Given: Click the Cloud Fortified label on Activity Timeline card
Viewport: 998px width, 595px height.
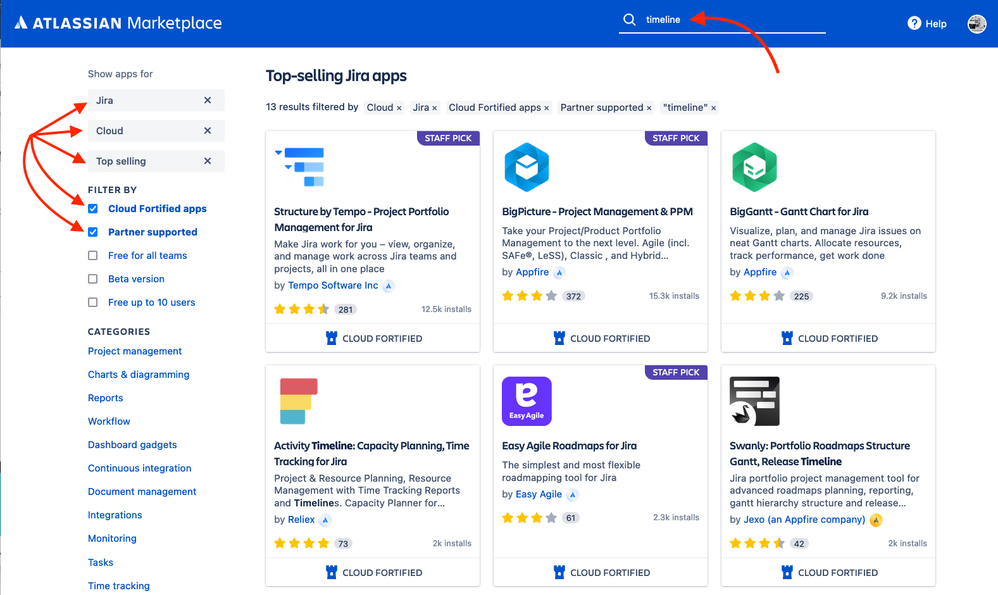Looking at the screenshot, I should (x=382, y=573).
